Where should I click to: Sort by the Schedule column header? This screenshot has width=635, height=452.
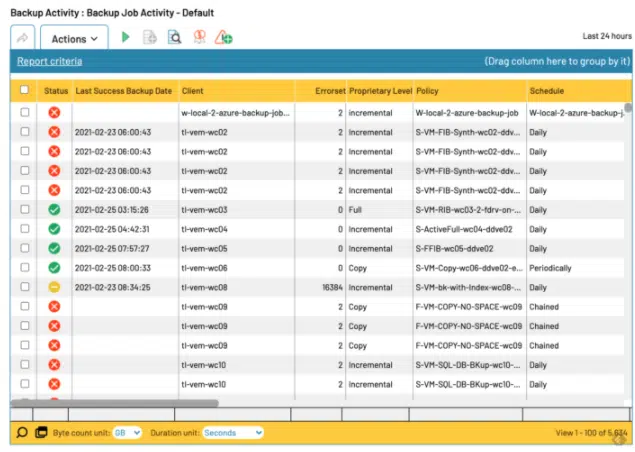(x=546, y=91)
